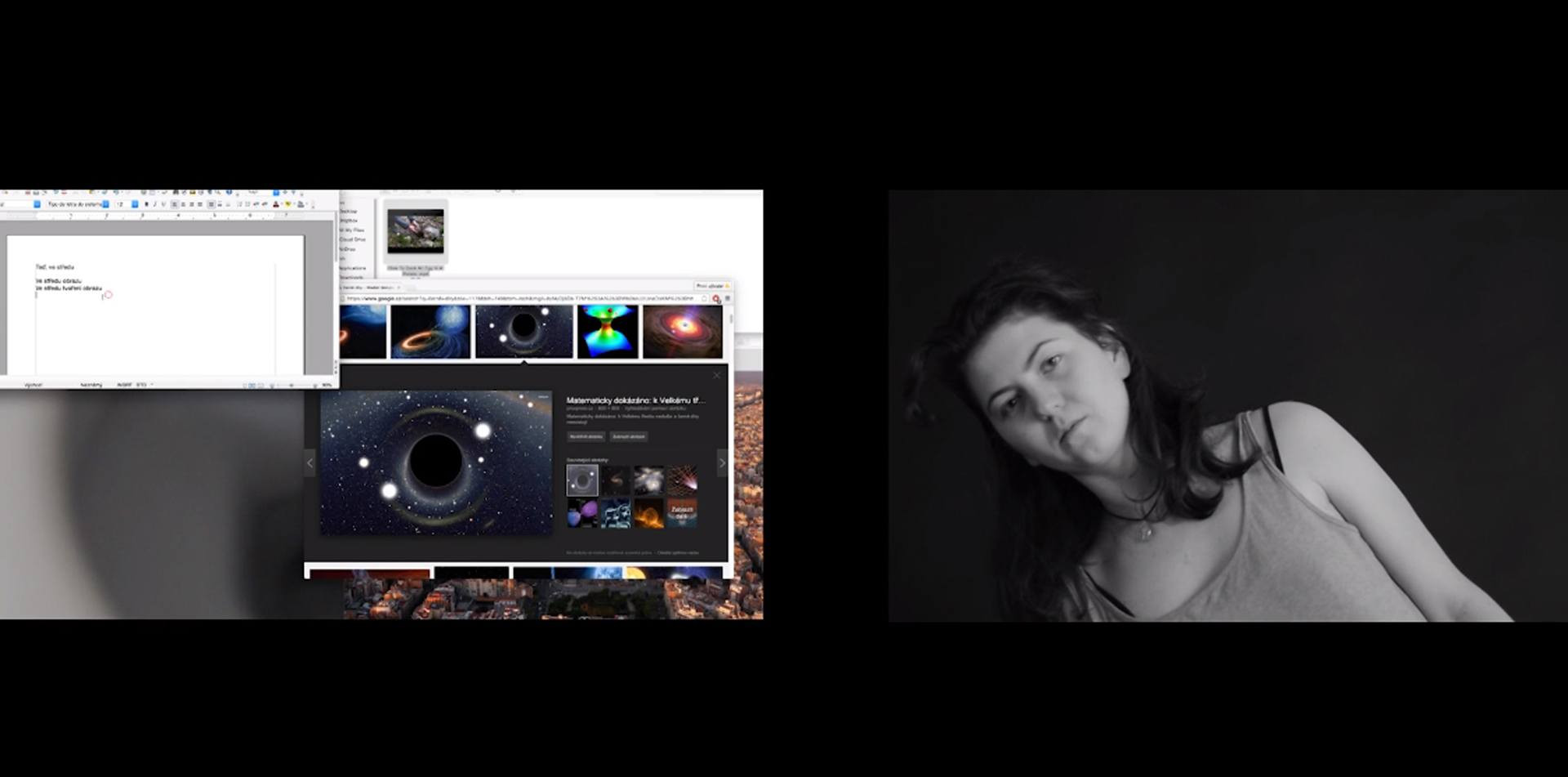Click the large black hole preview image
Image resolution: width=1568 pixels, height=777 pixels.
click(436, 462)
